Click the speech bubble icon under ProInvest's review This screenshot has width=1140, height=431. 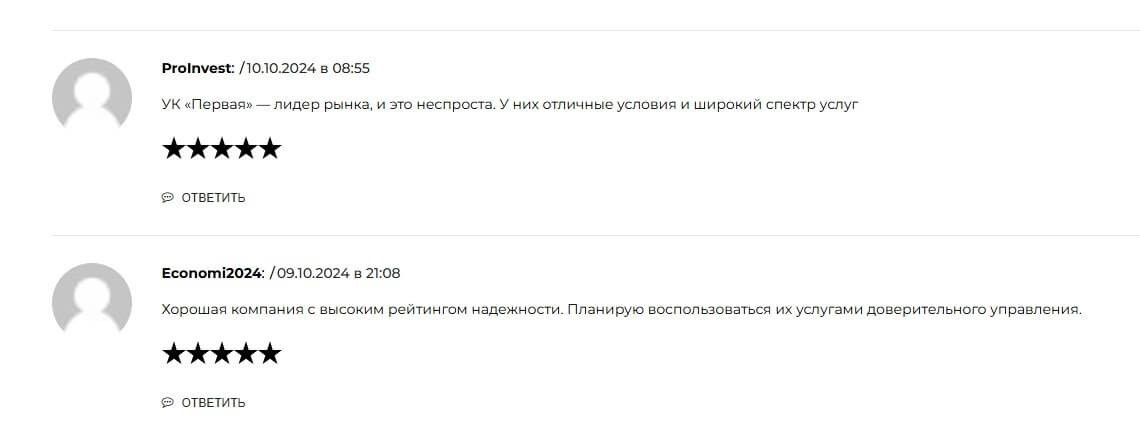(x=167, y=198)
